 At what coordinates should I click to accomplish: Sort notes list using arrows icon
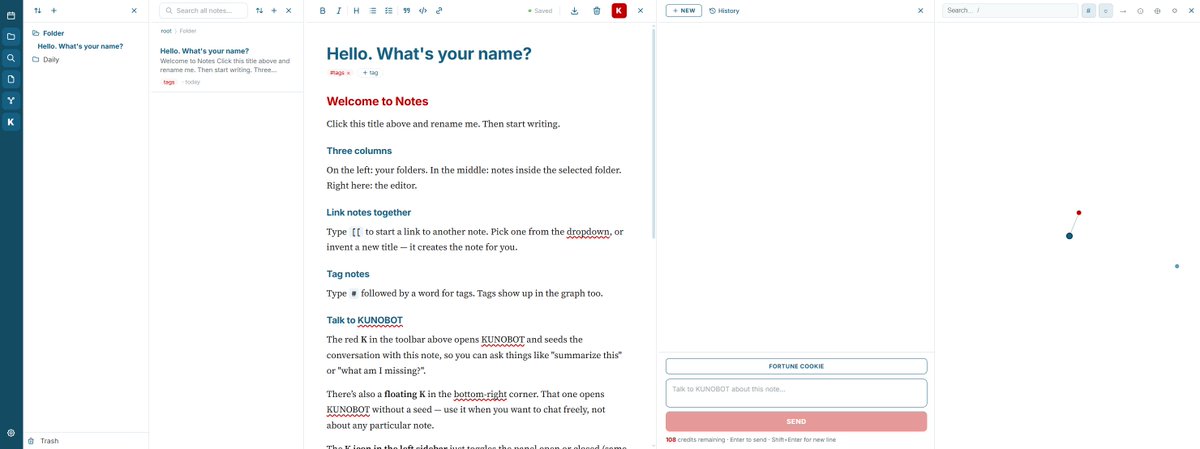(x=259, y=10)
